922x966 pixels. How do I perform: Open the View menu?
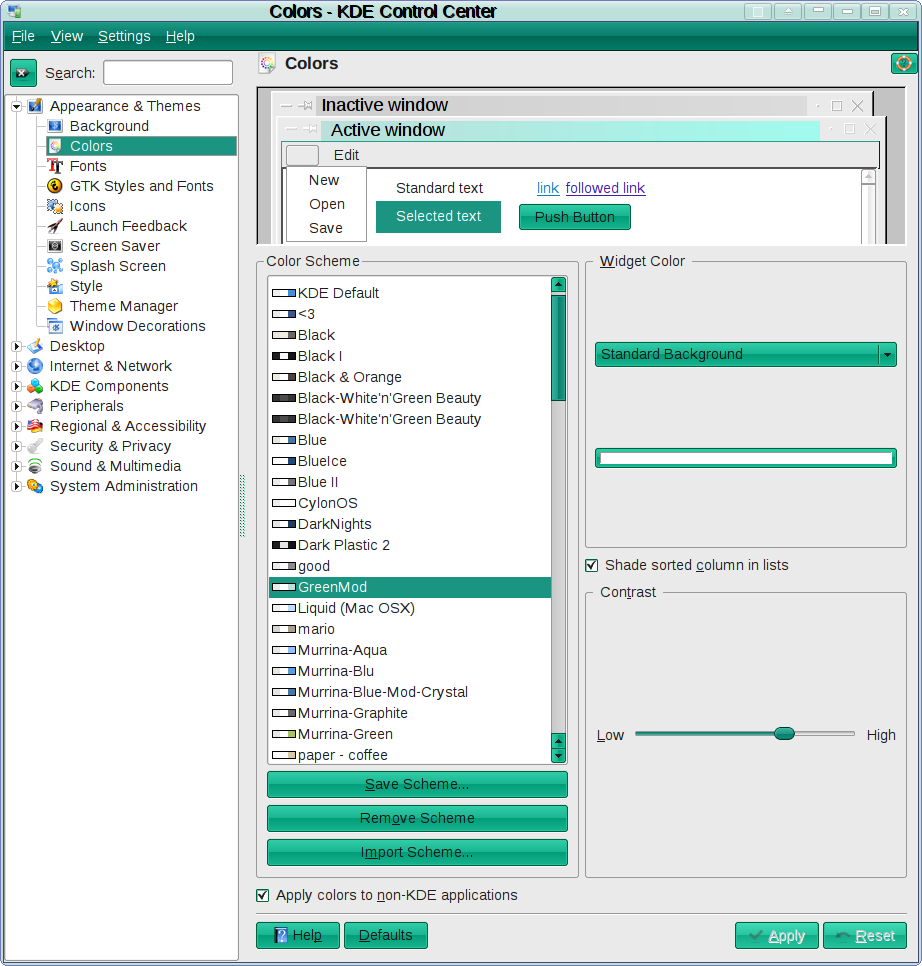pos(67,36)
